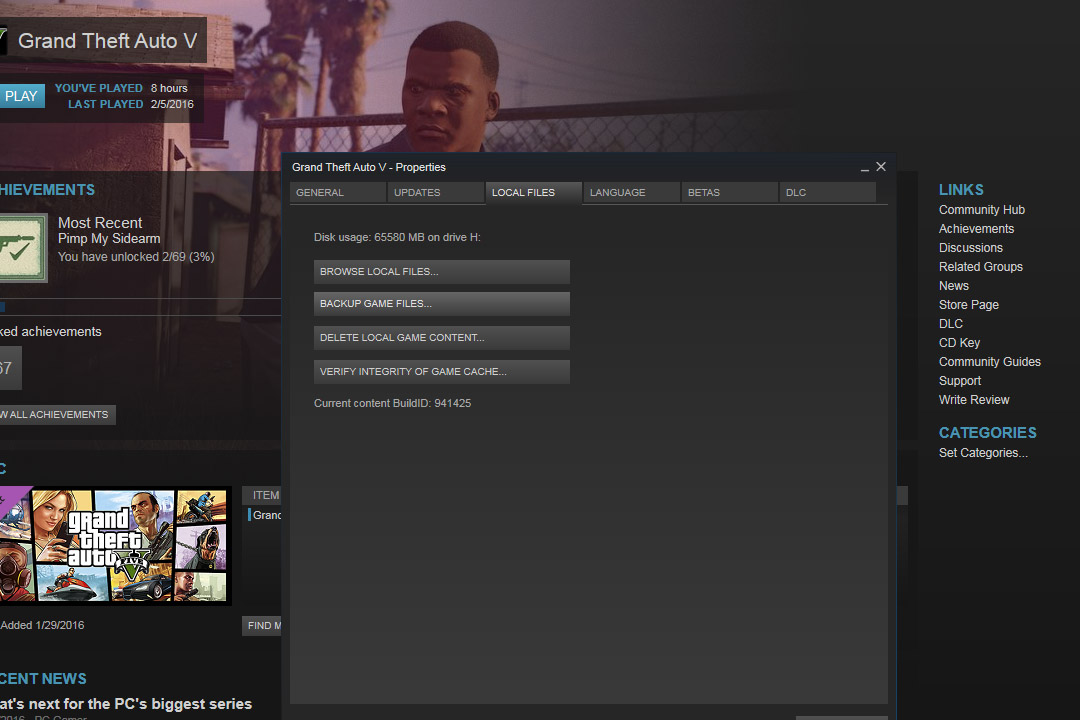
Task: Go to the DLC tab in Properties
Action: point(827,192)
